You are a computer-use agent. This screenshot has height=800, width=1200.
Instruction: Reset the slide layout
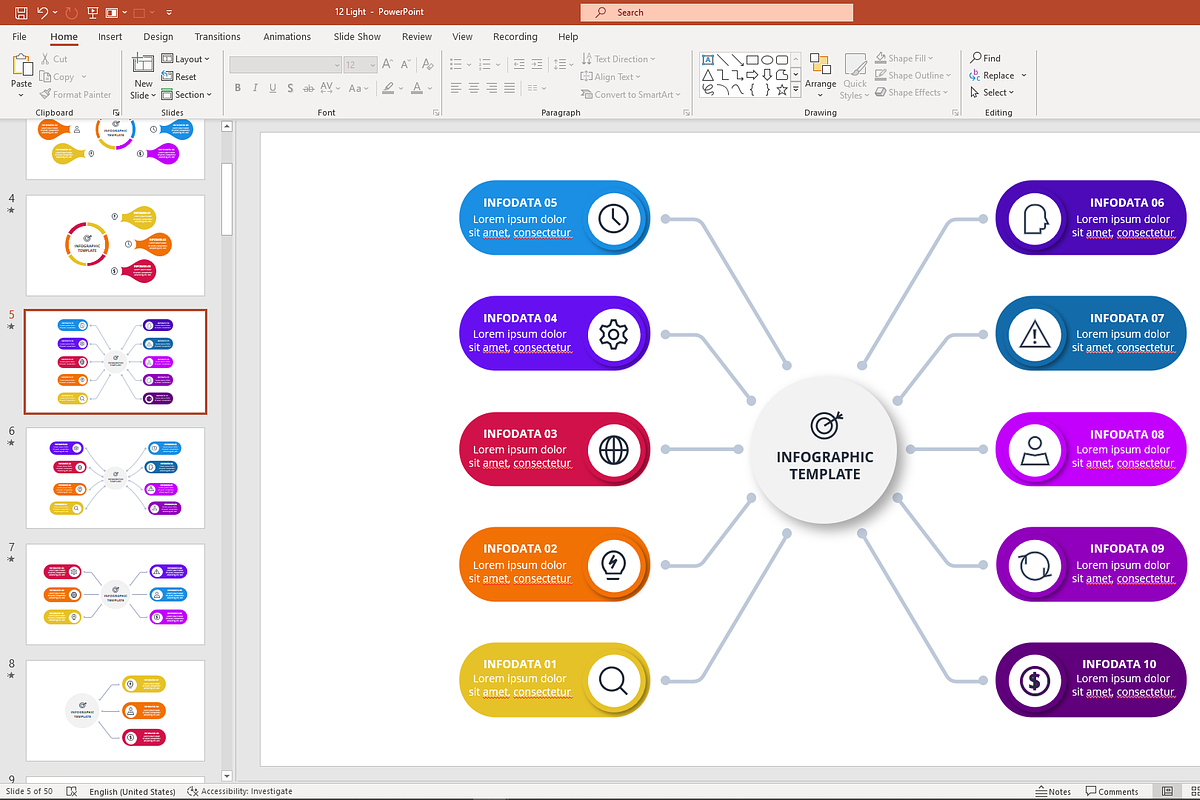click(179, 77)
